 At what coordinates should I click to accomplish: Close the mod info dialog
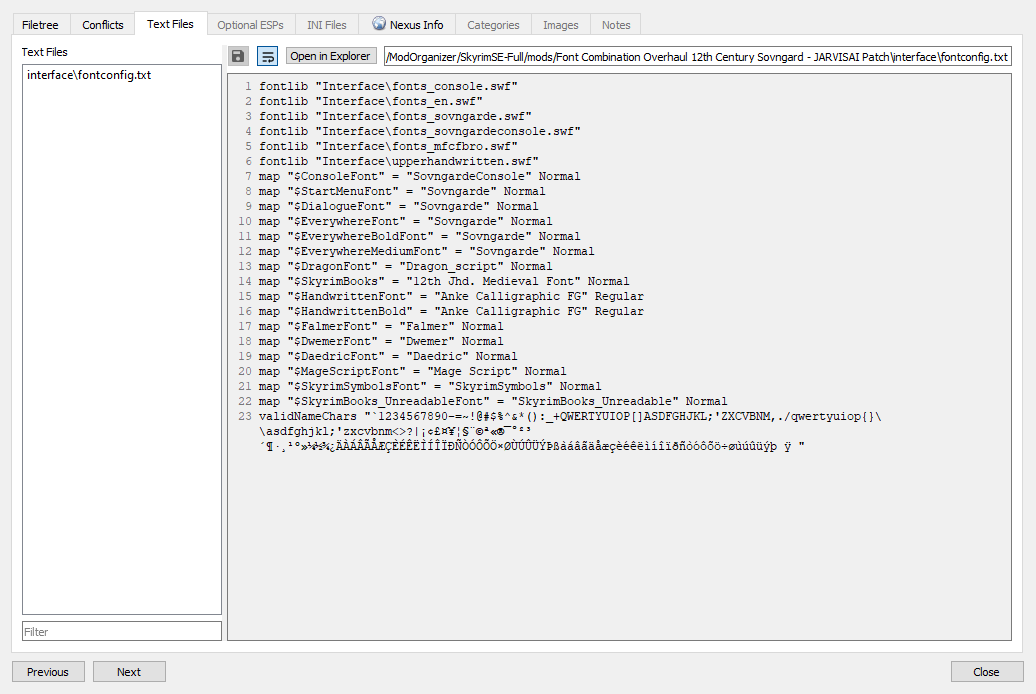point(986,672)
